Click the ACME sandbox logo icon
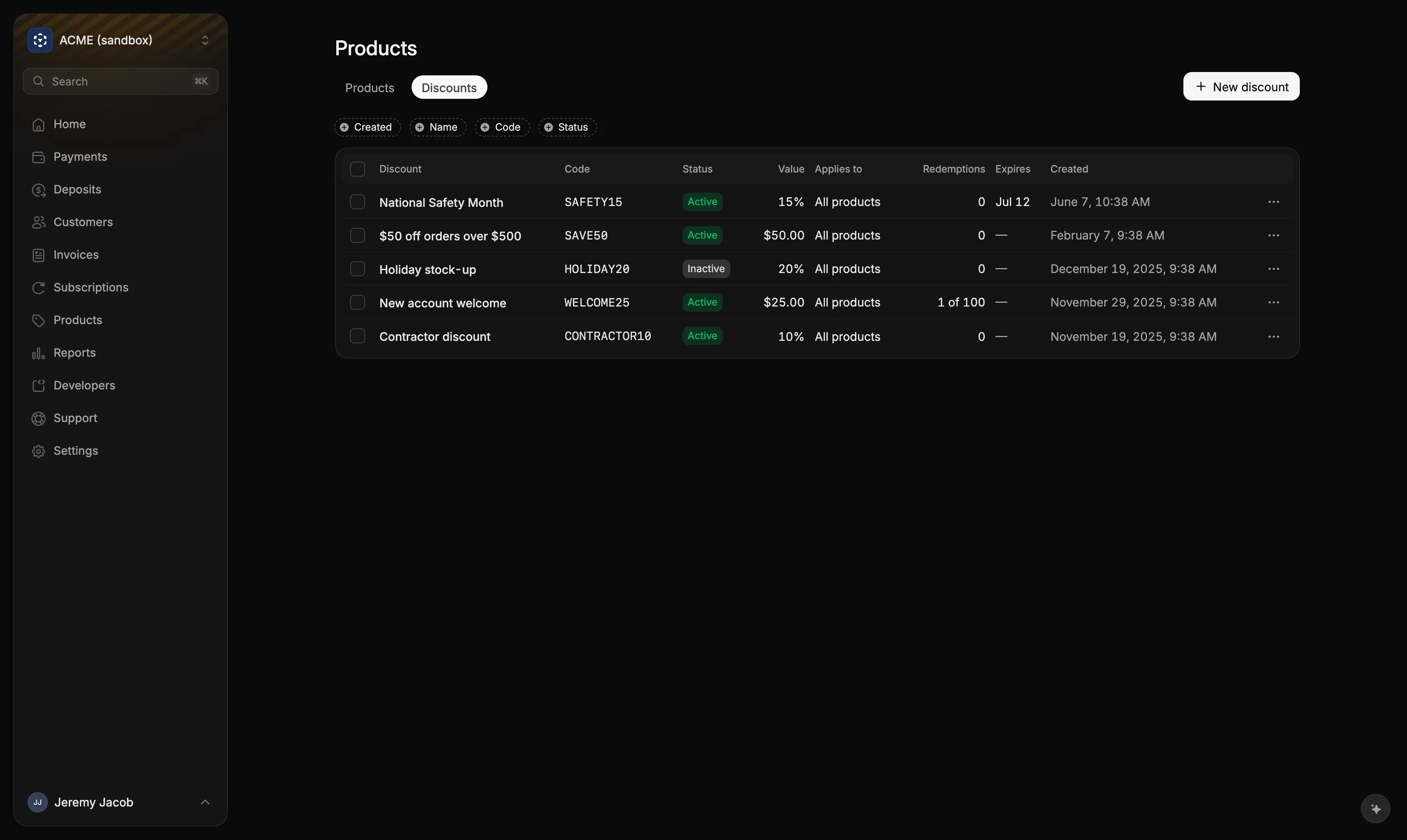This screenshot has height=840, width=1407. click(x=40, y=40)
